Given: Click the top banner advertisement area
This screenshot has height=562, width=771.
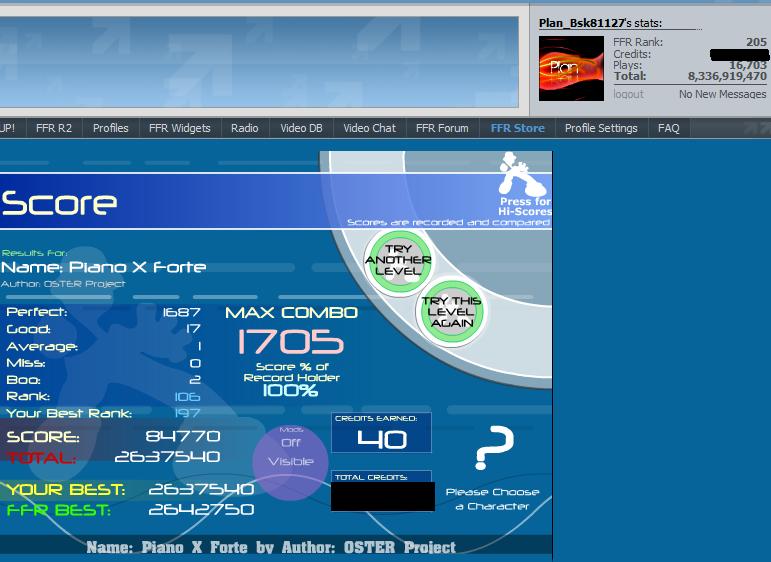Looking at the screenshot, I should (259, 62).
